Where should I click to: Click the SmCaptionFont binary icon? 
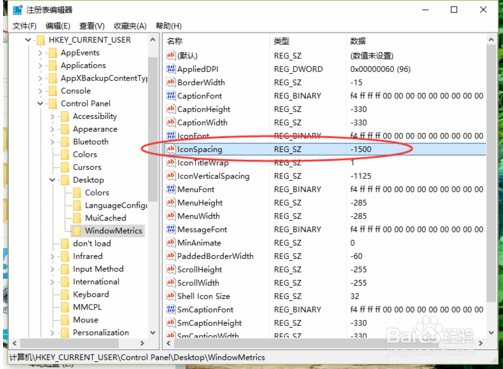(x=171, y=309)
